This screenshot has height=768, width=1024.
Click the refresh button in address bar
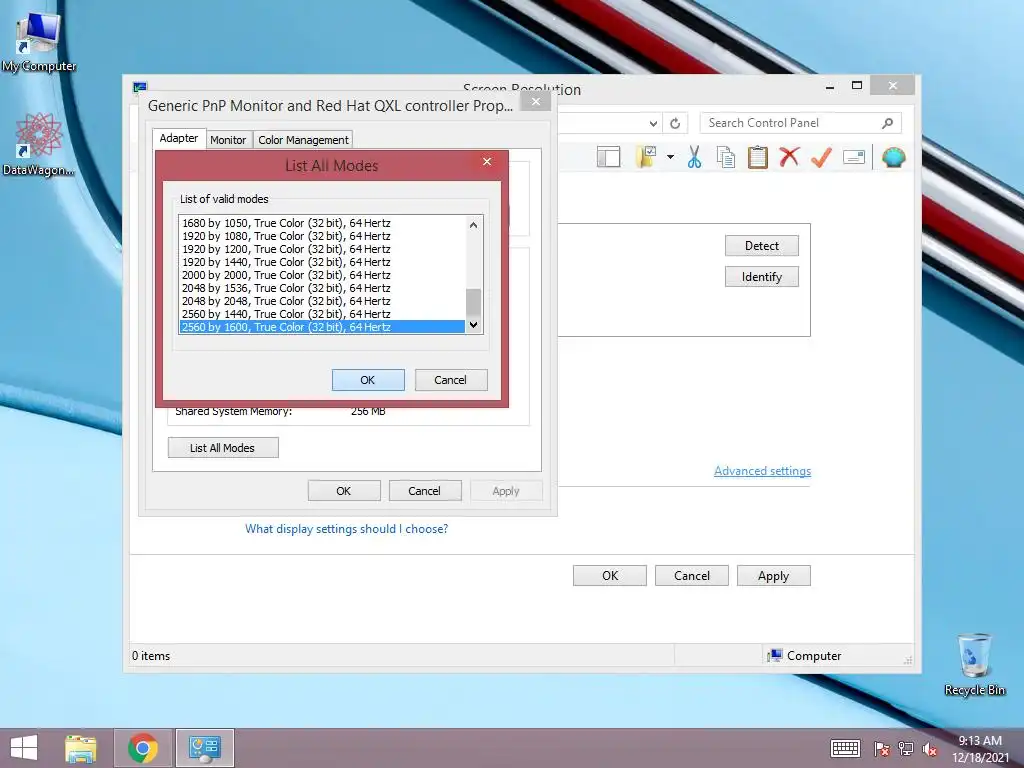pyautogui.click(x=675, y=123)
